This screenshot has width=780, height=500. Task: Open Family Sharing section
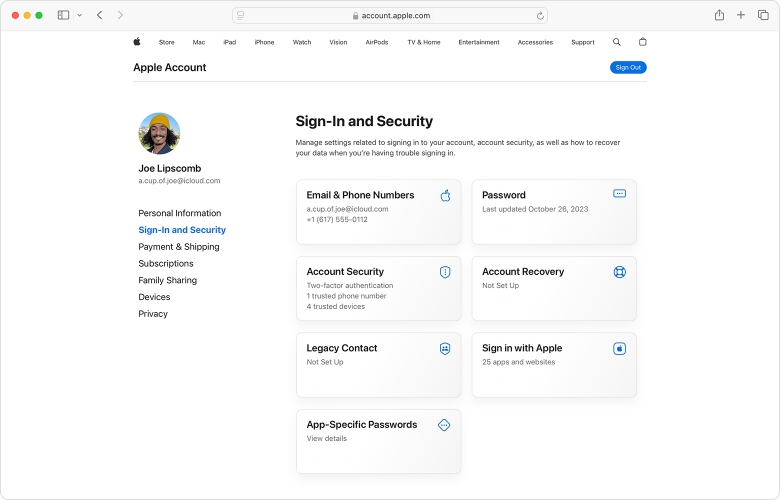[167, 280]
